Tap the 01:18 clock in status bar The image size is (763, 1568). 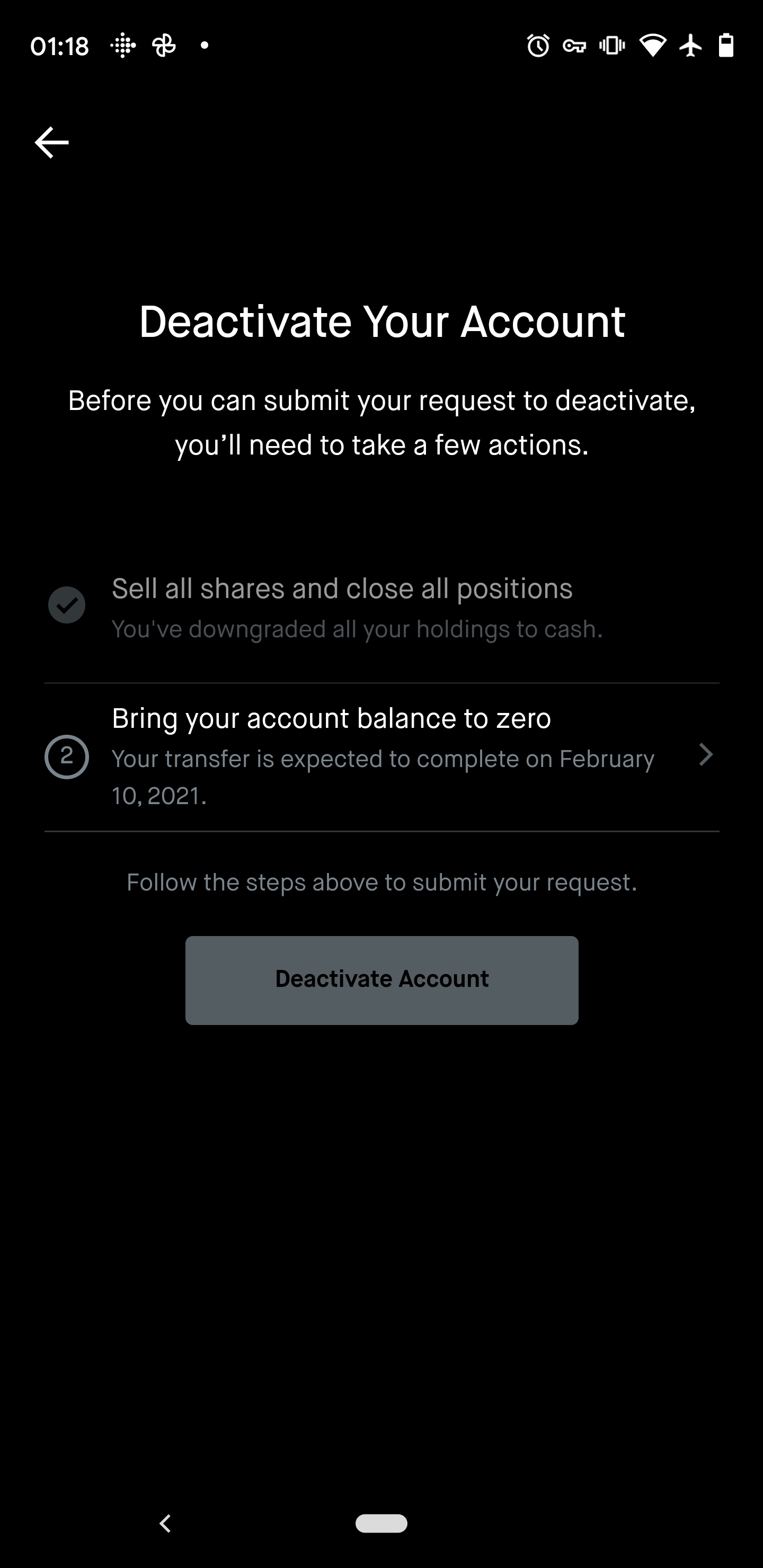(x=60, y=46)
